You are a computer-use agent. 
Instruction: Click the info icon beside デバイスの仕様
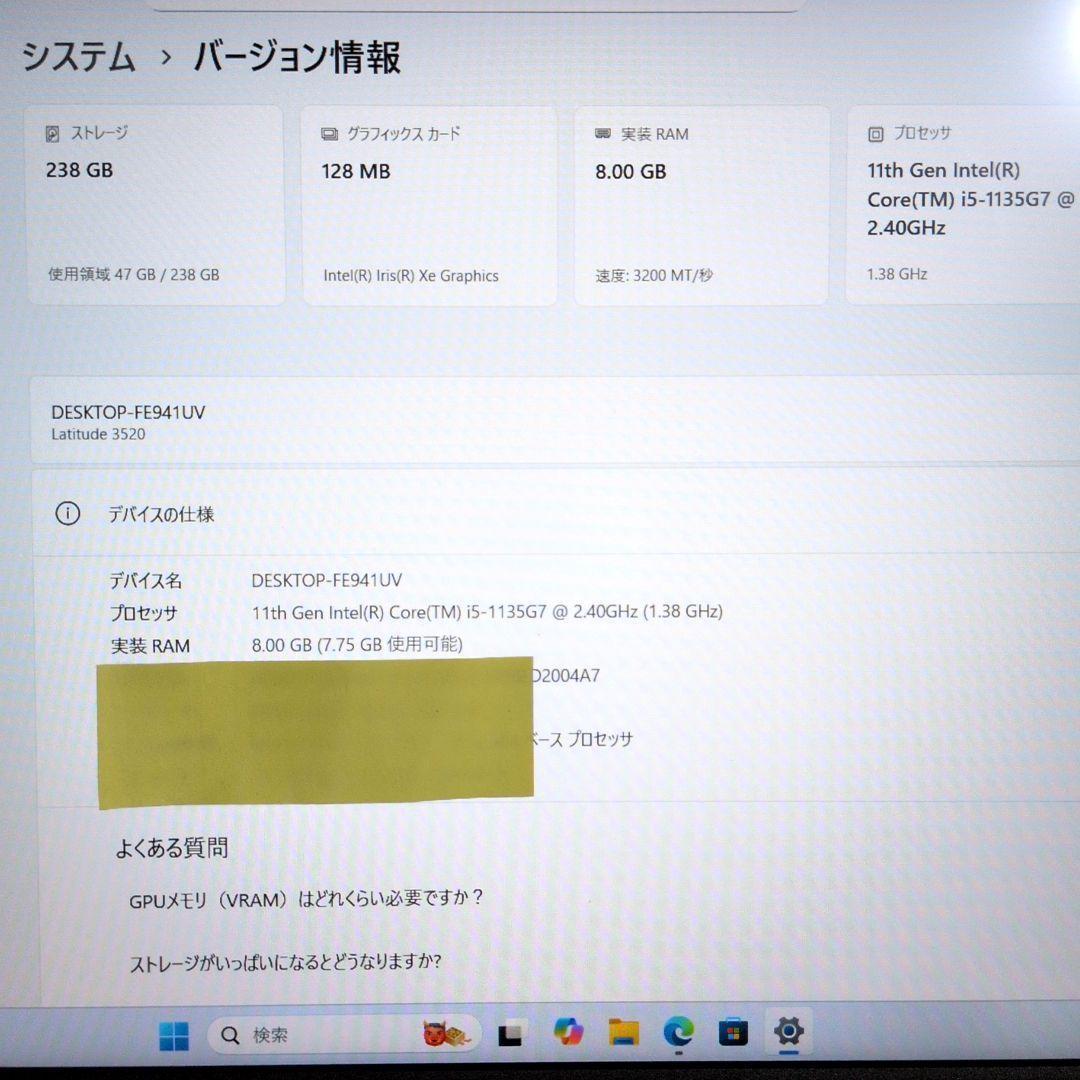(67, 513)
